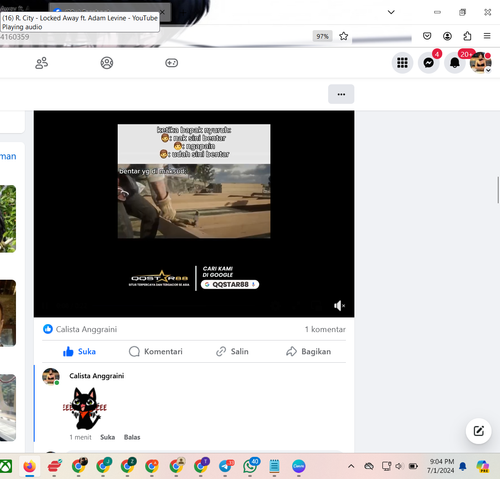Open WhatsApp with 40 unread in taskbar
Viewport: 500px width, 479px height.
point(250,466)
